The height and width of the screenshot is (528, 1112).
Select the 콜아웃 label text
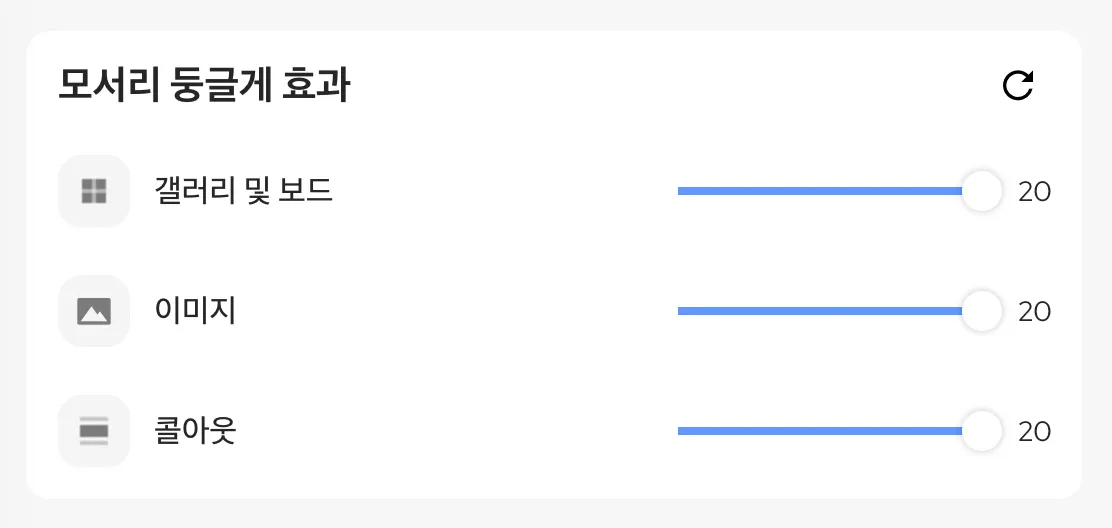pyautogui.click(x=195, y=431)
